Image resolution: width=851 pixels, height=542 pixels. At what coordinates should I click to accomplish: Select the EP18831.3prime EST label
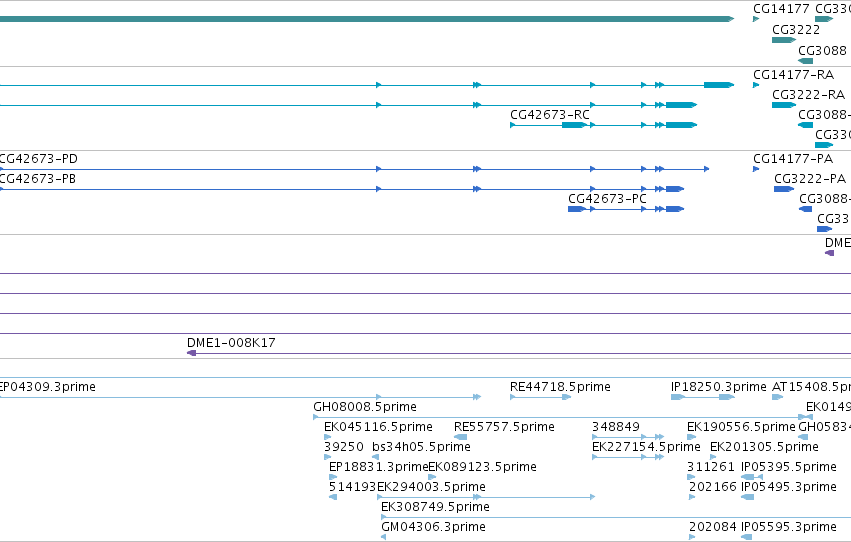[378, 467]
